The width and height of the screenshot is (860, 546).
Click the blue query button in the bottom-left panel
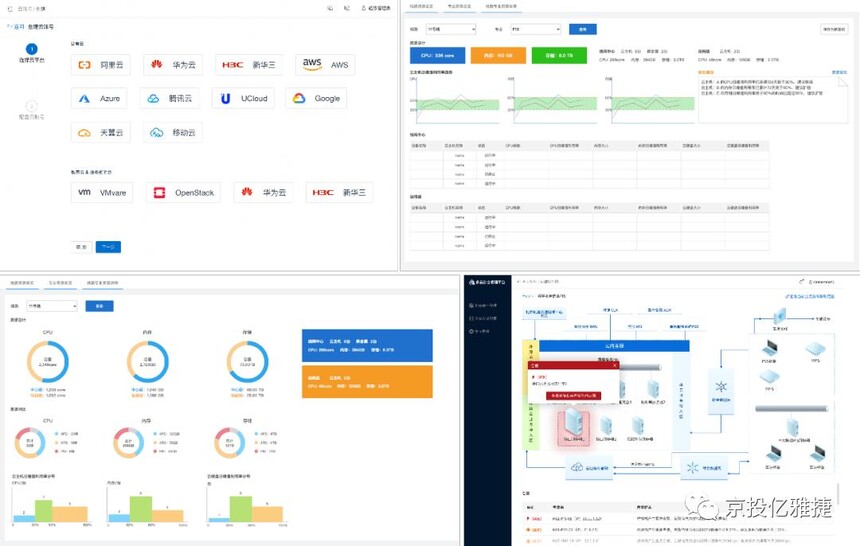[x=99, y=306]
